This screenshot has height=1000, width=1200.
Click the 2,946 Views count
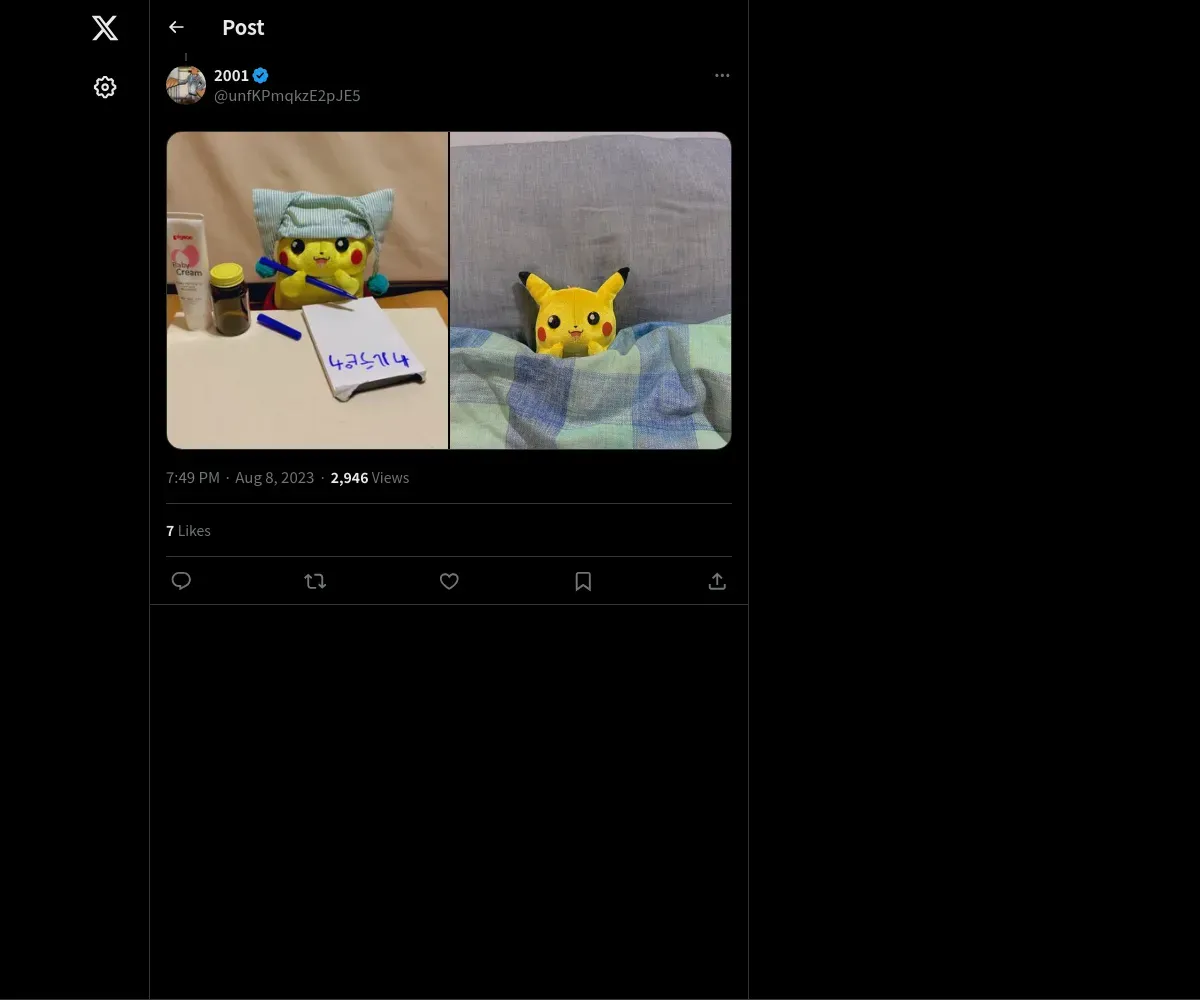pos(370,478)
